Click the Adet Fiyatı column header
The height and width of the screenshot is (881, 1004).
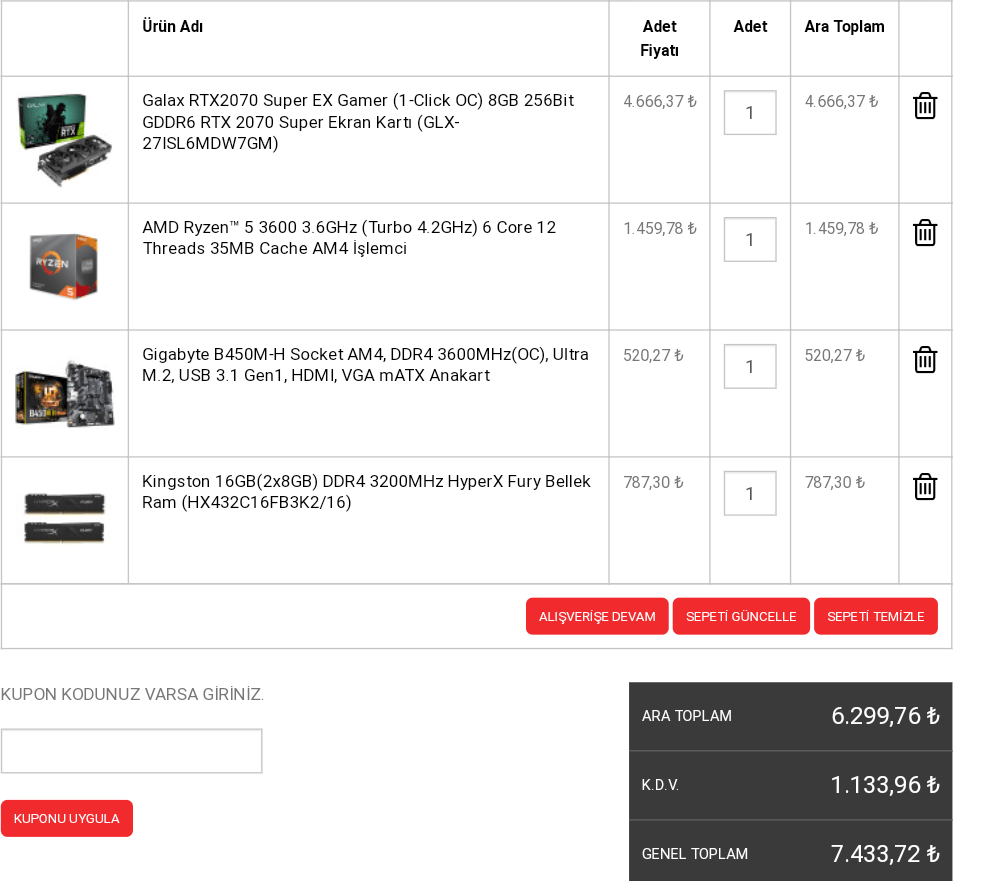click(660, 38)
